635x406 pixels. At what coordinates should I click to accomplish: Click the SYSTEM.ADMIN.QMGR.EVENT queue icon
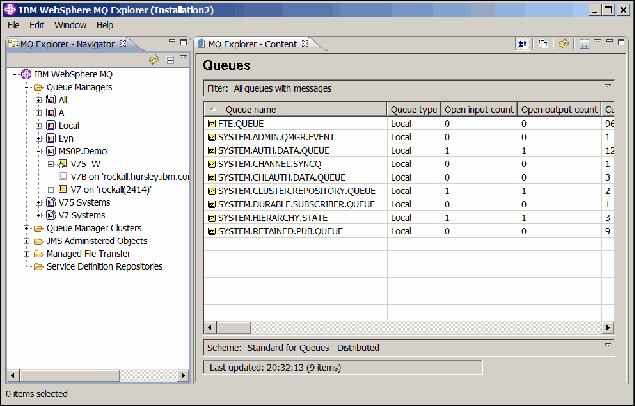tap(212, 137)
